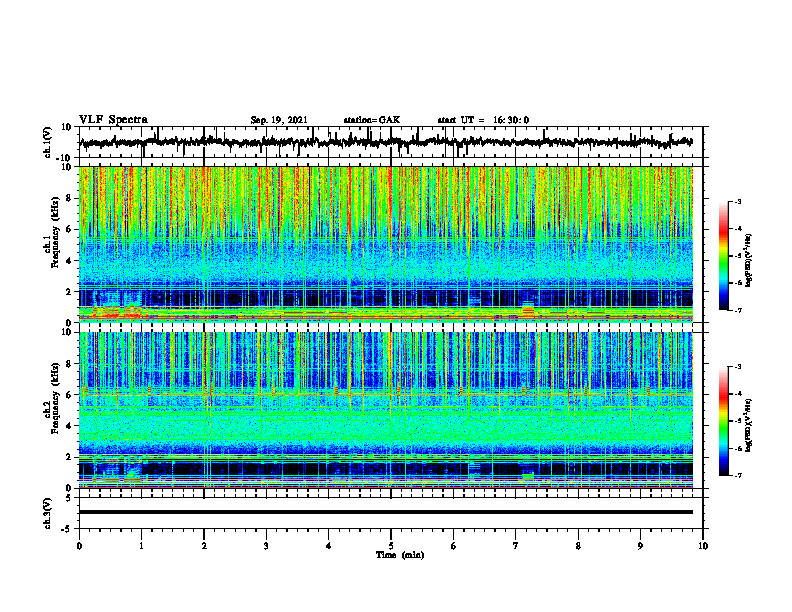Click the "1" tick on the time axis
Viewport: 792px width, 612px height.
tap(141, 546)
